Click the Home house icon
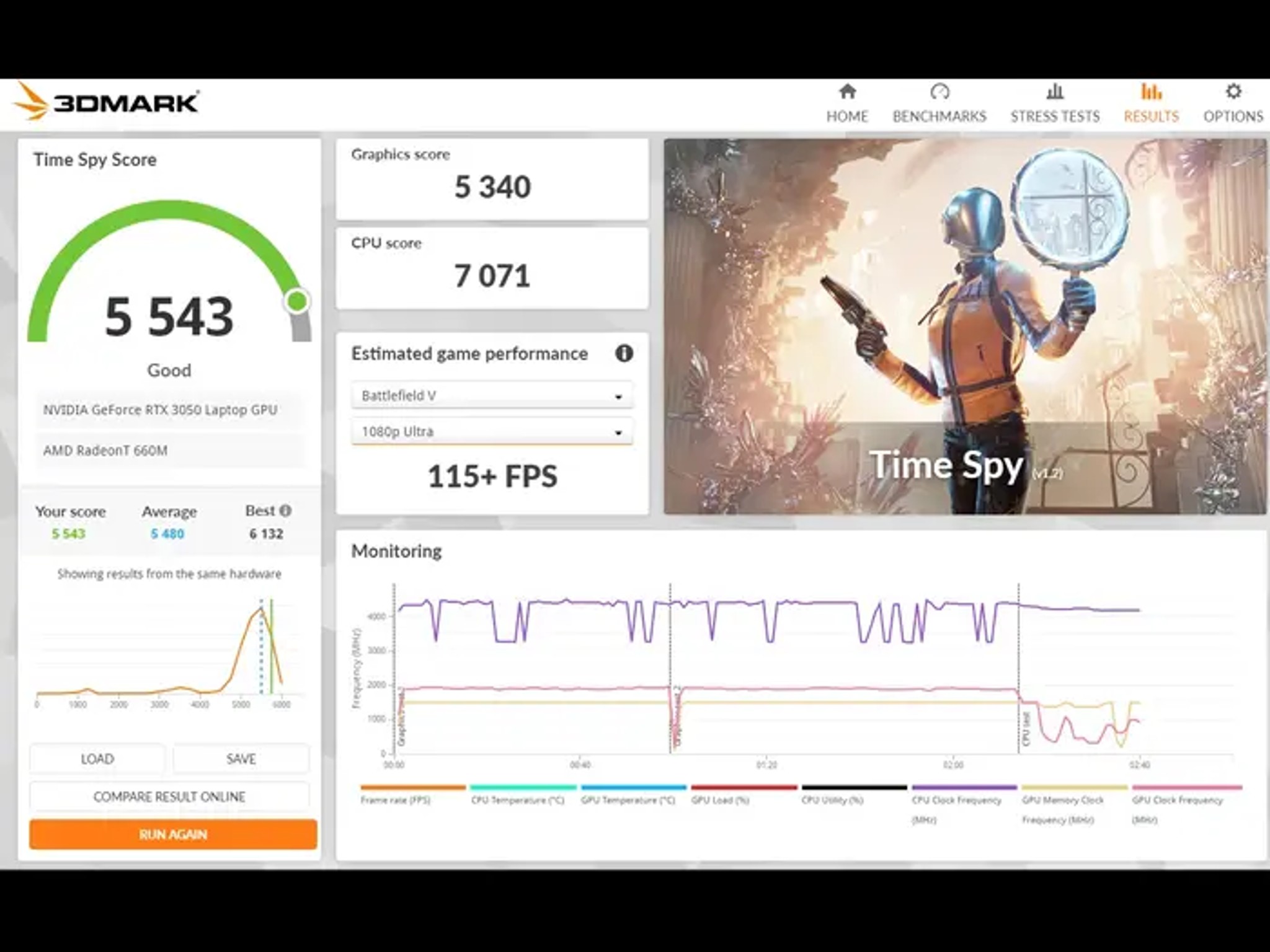This screenshot has width=1270, height=952. [847, 92]
